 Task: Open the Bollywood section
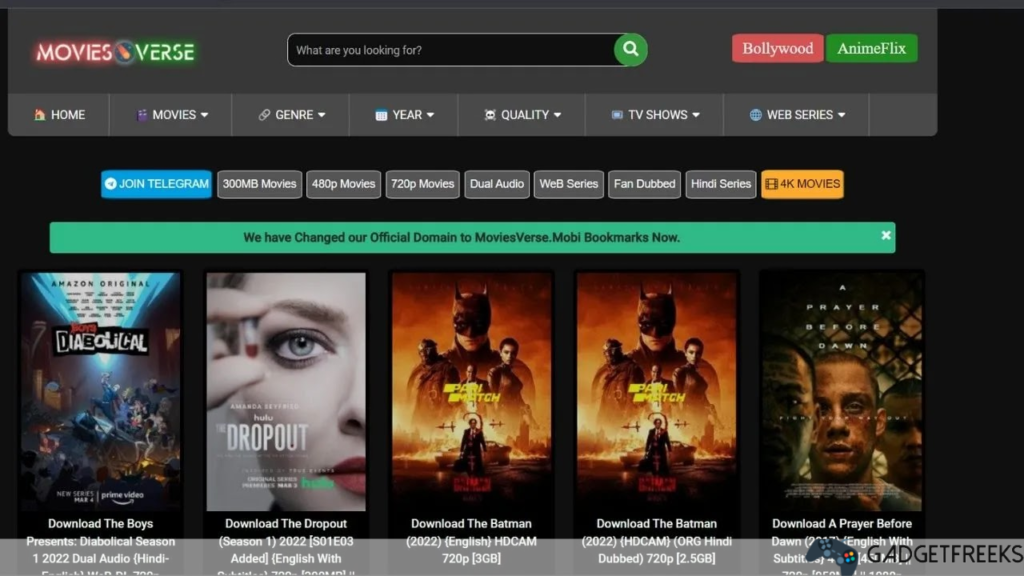click(x=777, y=48)
